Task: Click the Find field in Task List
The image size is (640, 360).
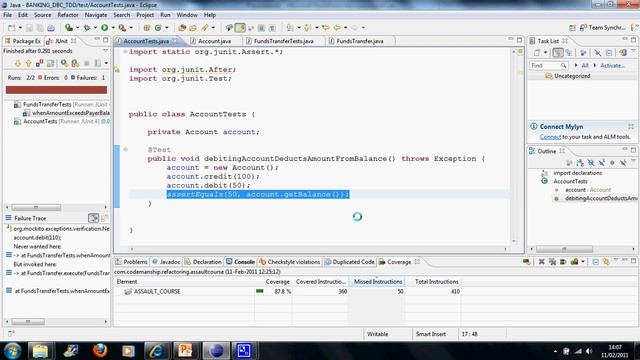Action: pyautogui.click(x=549, y=65)
